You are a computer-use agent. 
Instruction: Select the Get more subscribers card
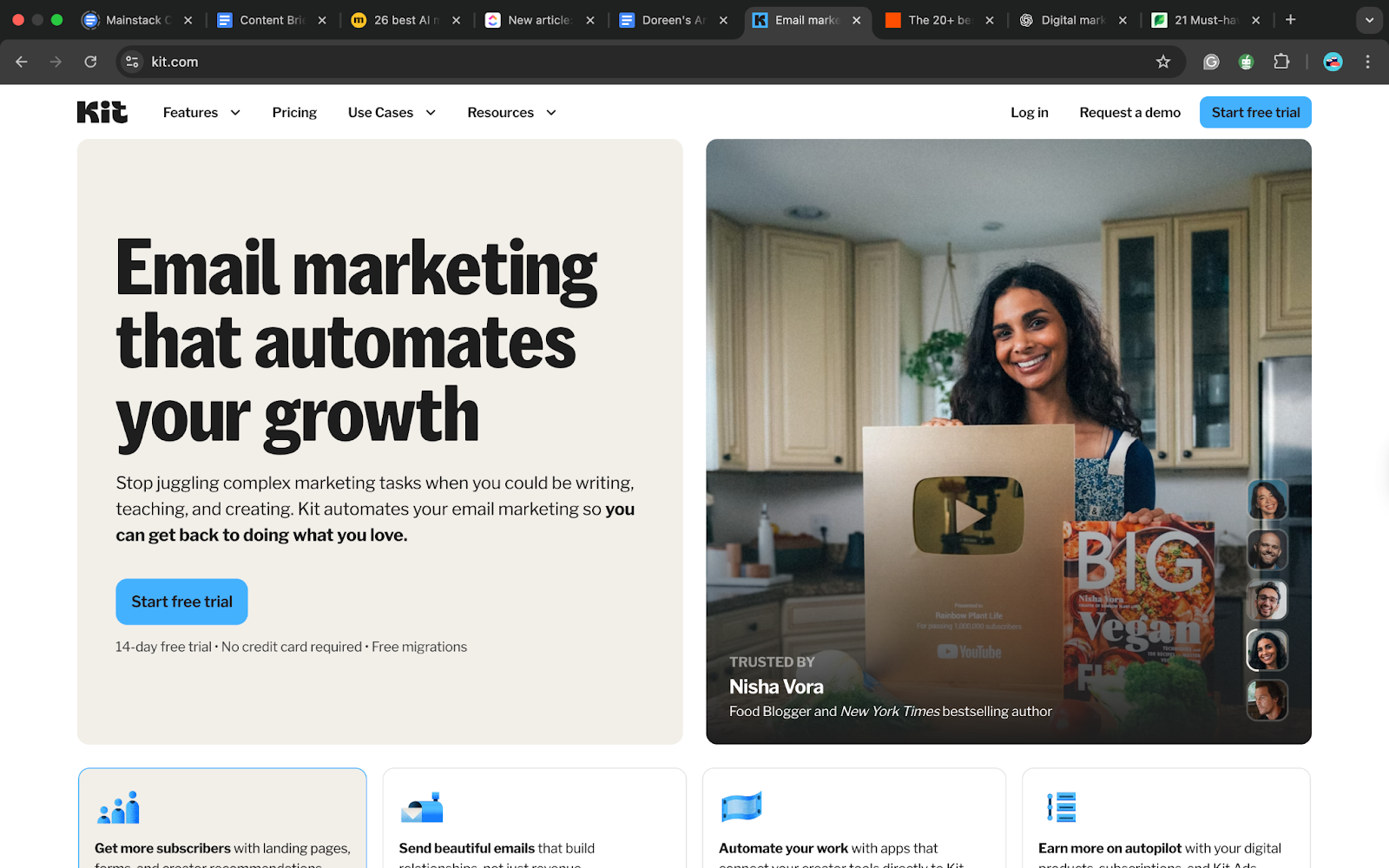[222, 818]
